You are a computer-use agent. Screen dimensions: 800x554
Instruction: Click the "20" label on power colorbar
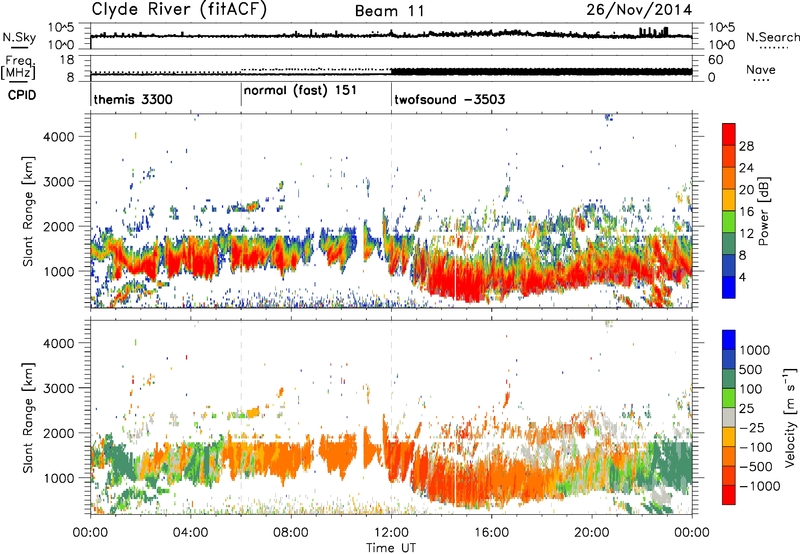pos(746,190)
